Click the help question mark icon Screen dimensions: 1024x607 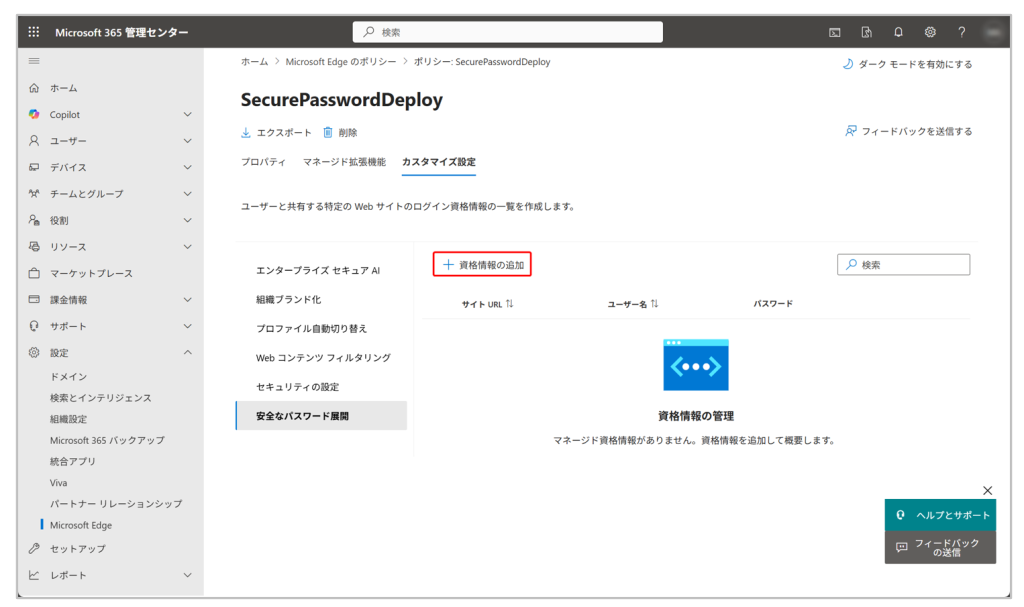point(962,32)
